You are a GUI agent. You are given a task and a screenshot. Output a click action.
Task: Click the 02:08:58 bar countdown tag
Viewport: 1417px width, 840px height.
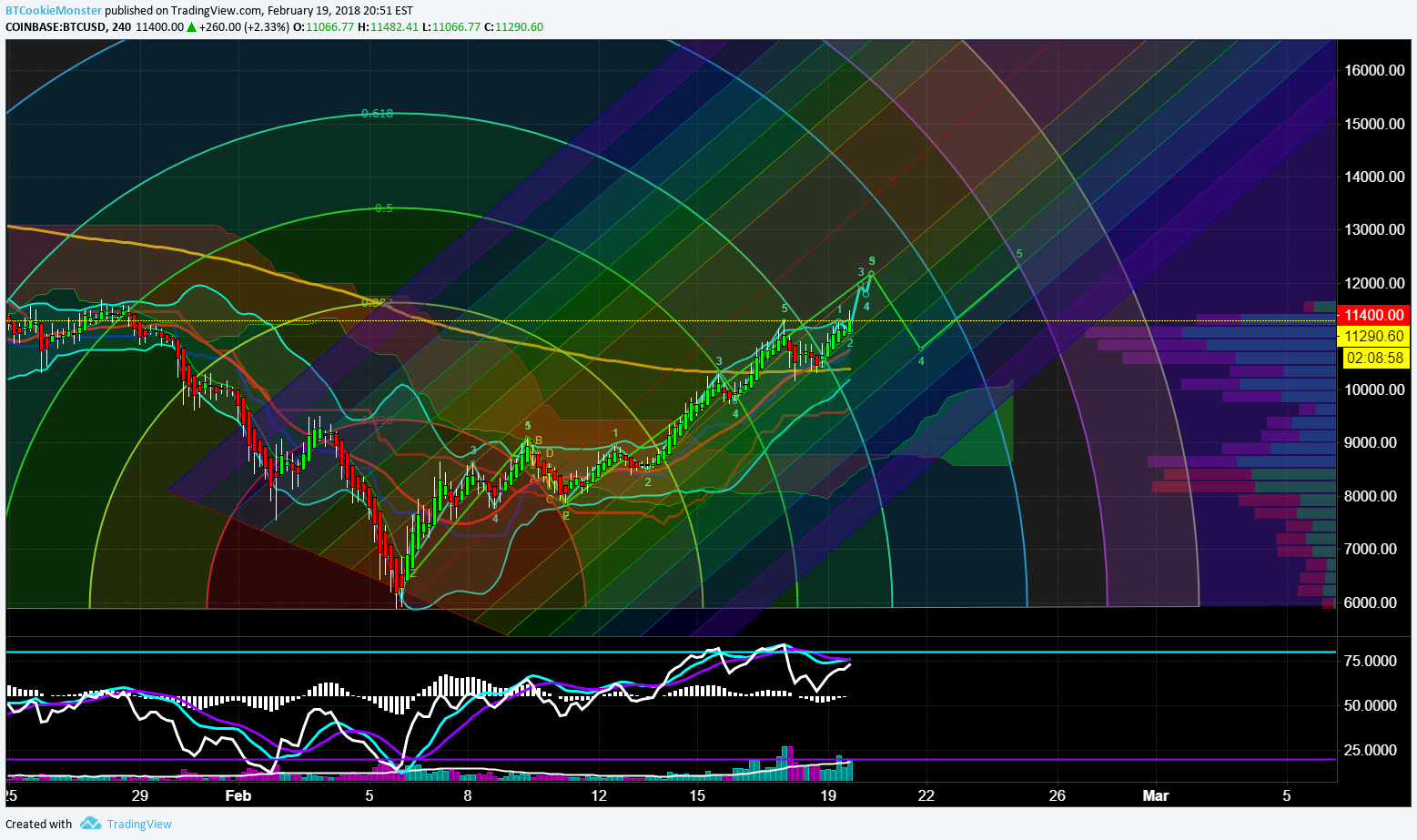[x=1374, y=358]
